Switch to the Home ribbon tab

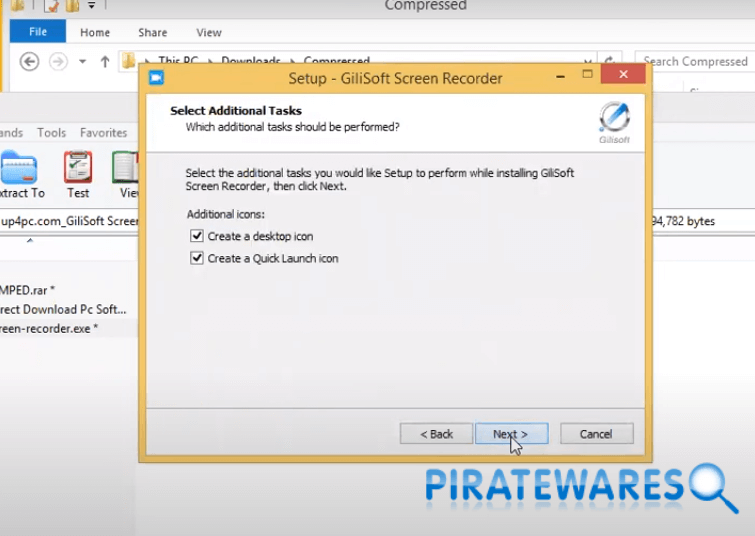pyautogui.click(x=95, y=32)
